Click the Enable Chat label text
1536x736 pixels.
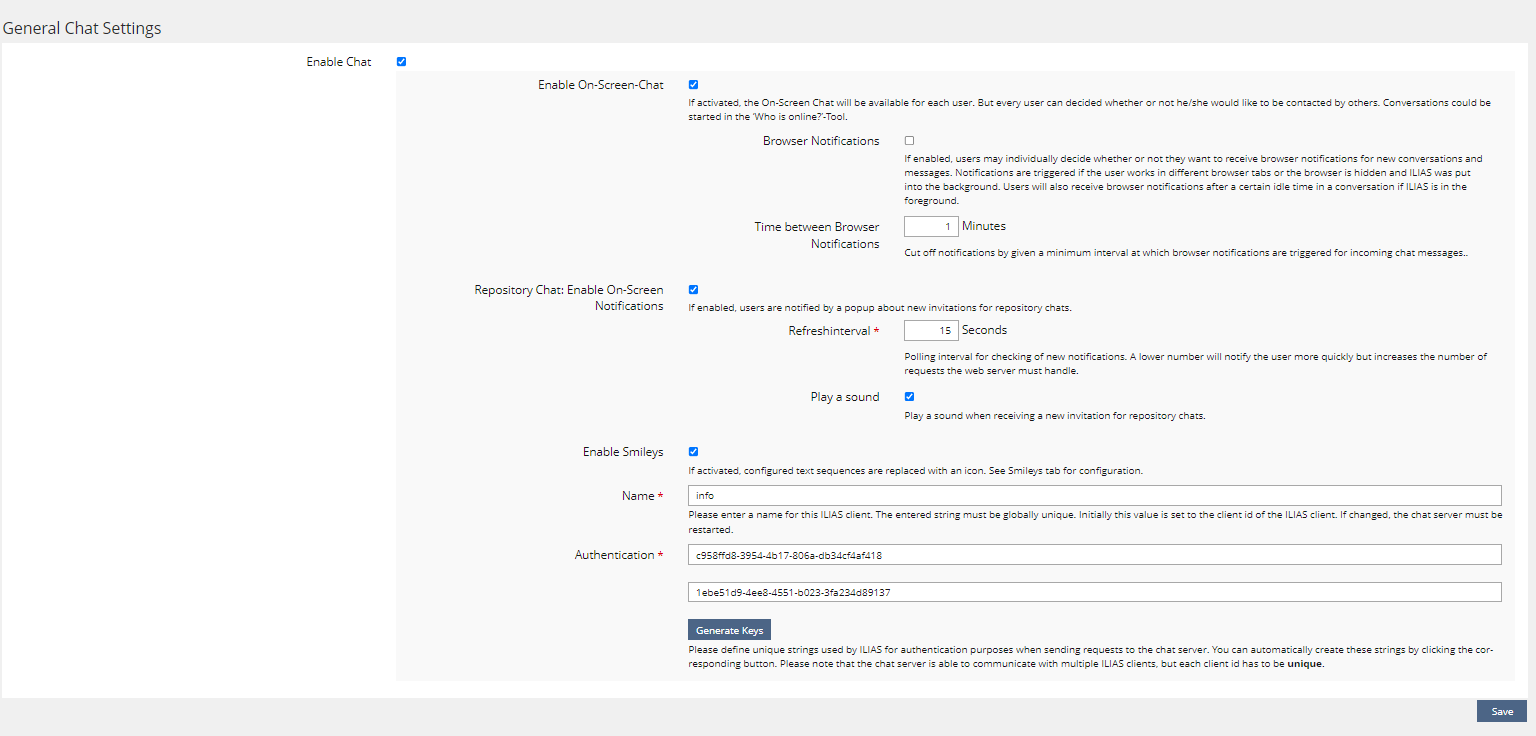coord(338,62)
